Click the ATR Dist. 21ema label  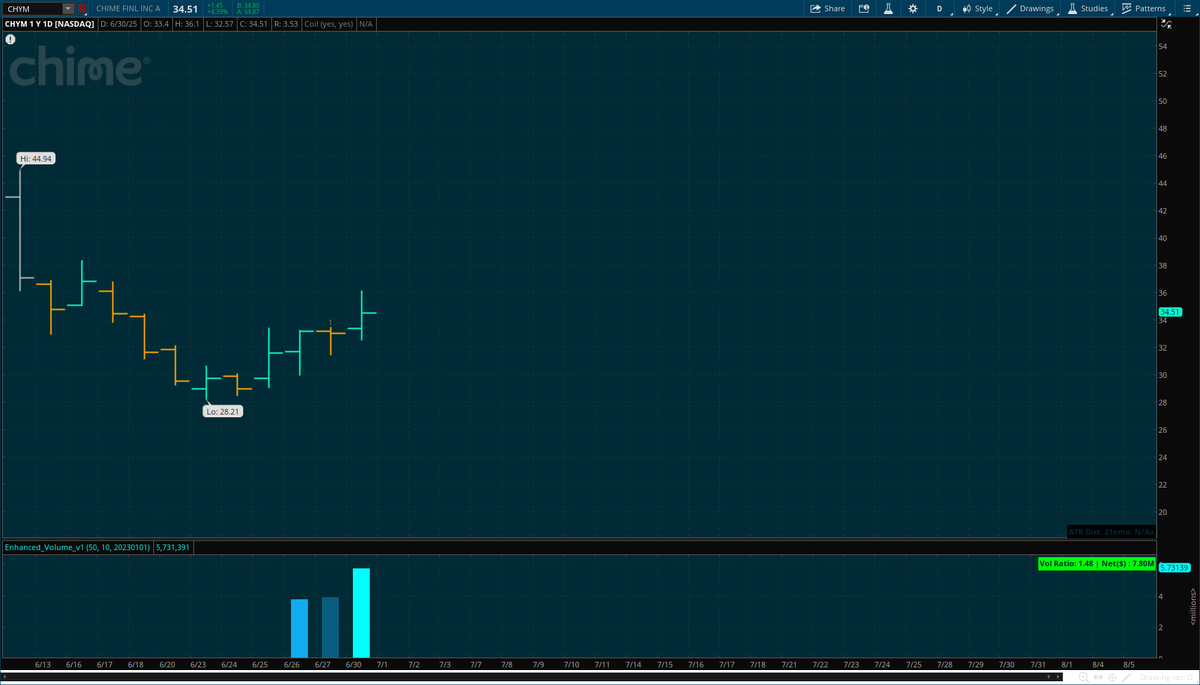1111,531
